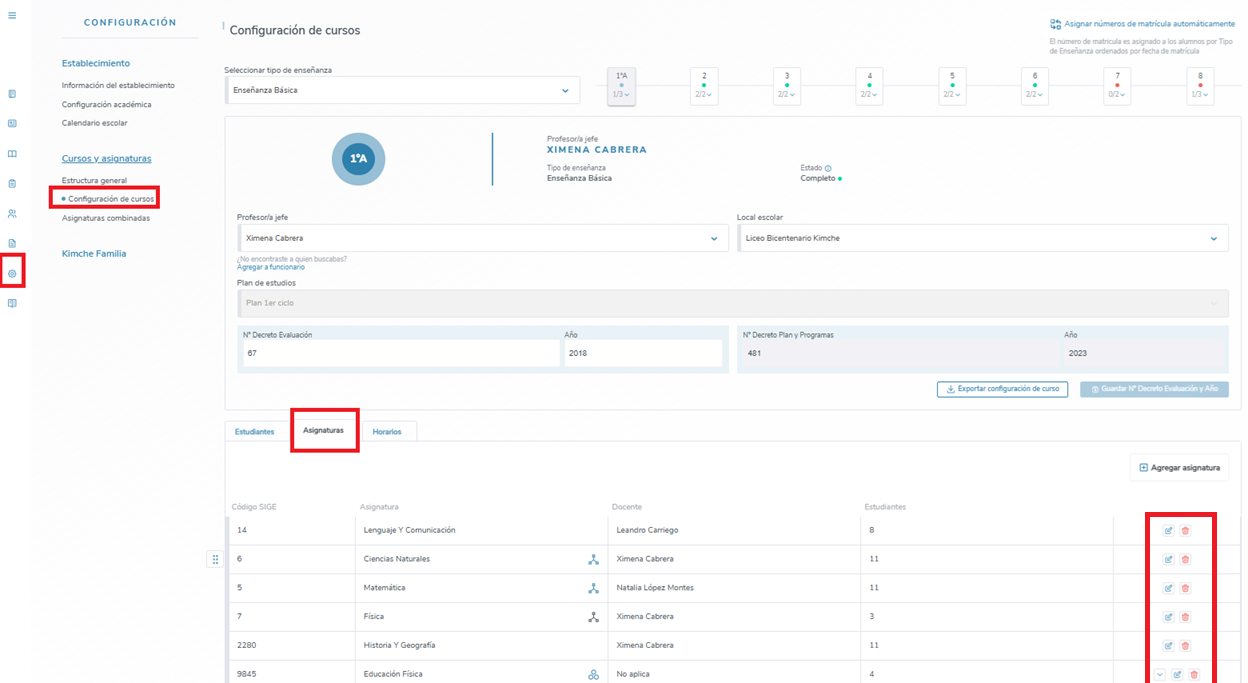
Task: Open Calendario escolar menu item
Action: 94,123
